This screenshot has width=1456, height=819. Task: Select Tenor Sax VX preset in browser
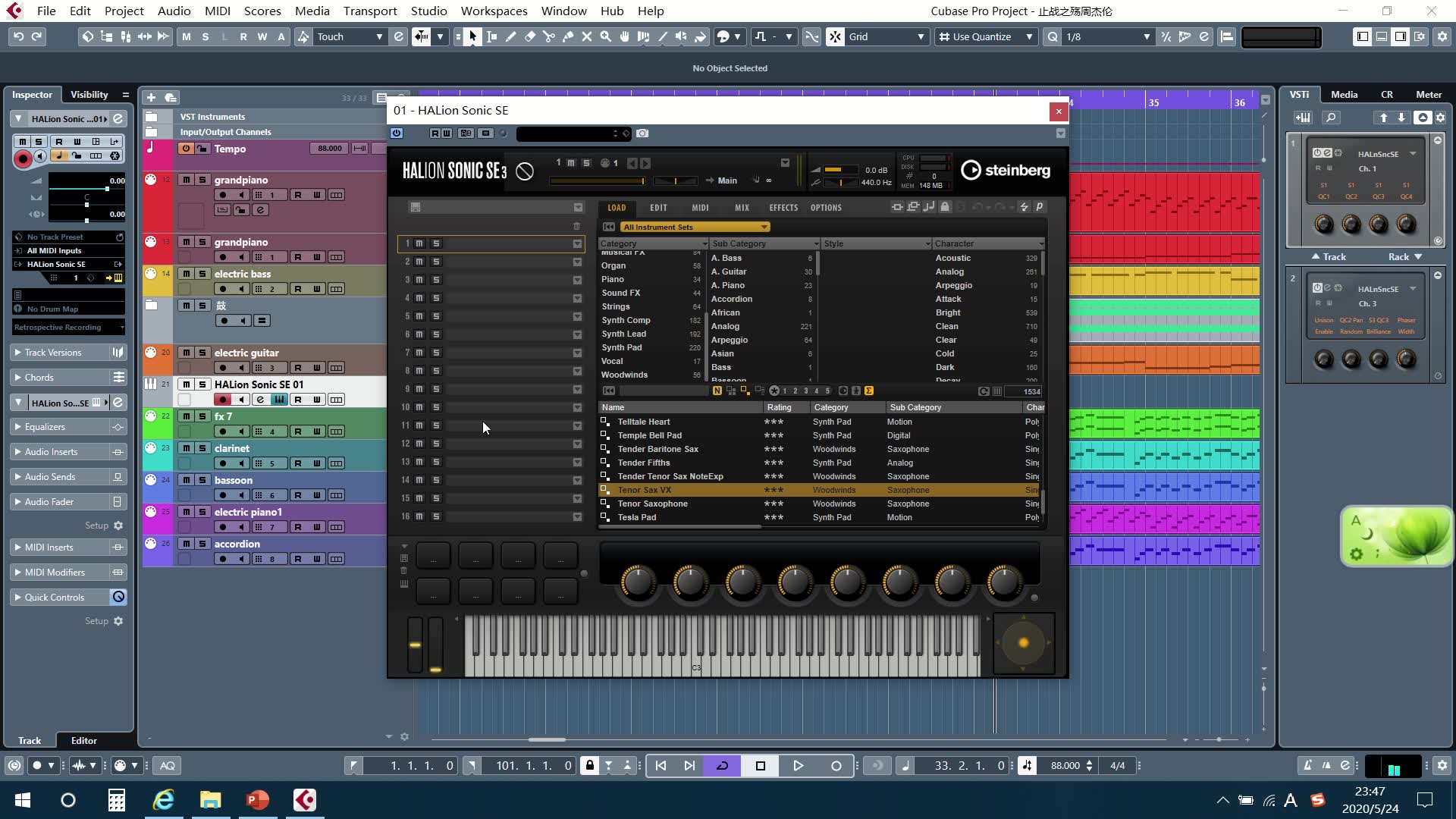point(644,490)
